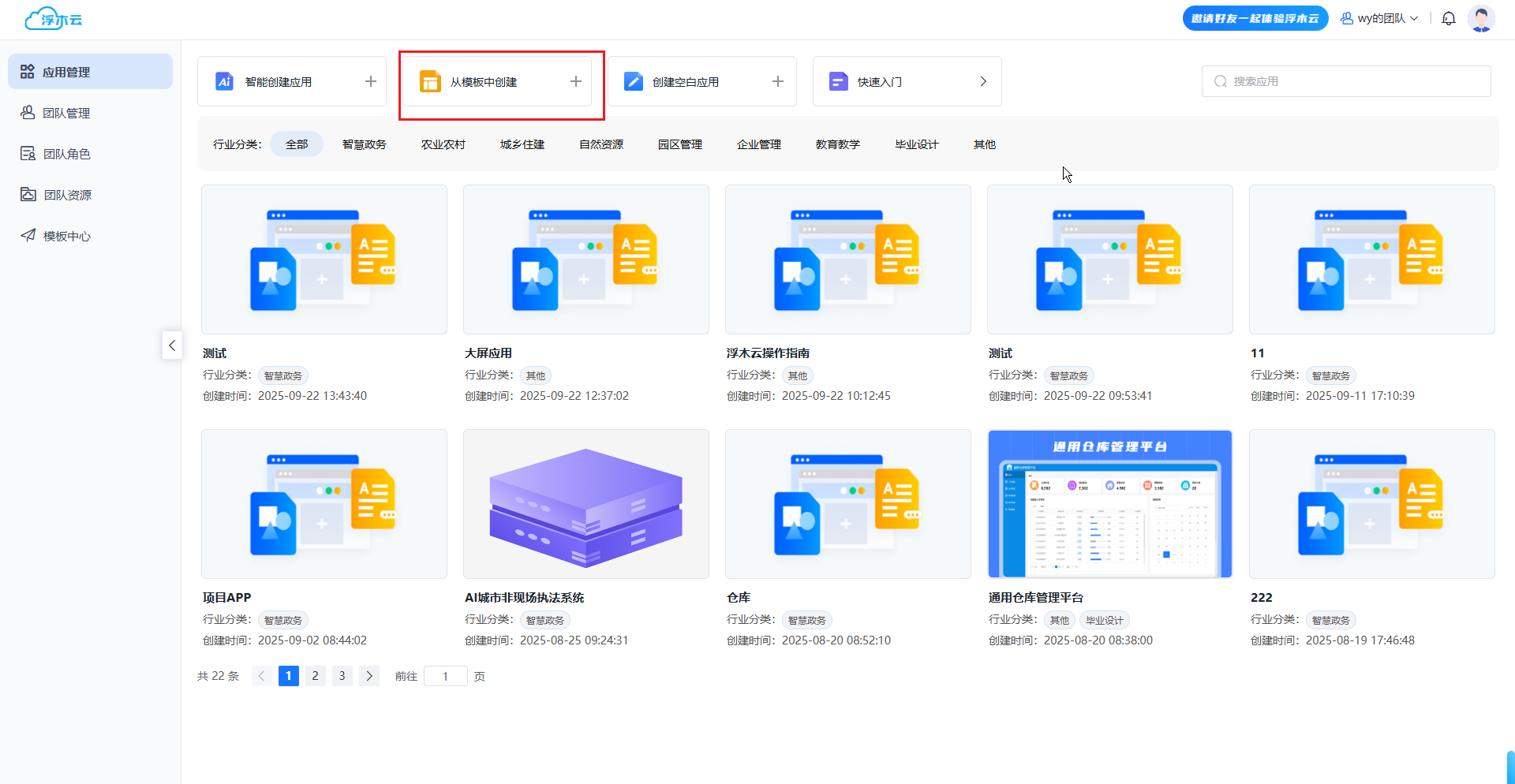Screen dimensions: 1515x784
Task: Open 模板中心 from the sidebar
Action: point(66,236)
